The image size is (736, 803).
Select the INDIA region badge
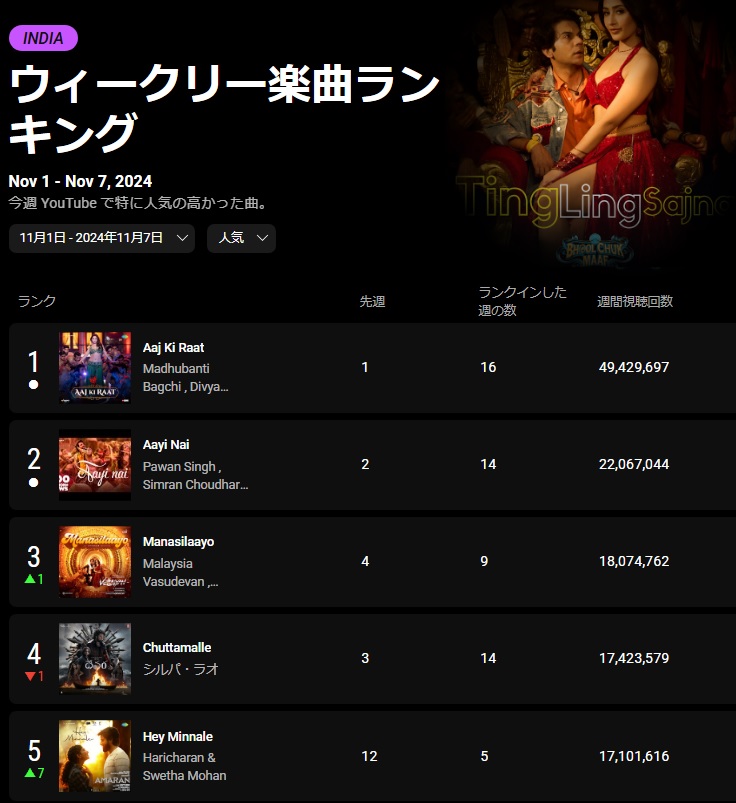[x=44, y=38]
